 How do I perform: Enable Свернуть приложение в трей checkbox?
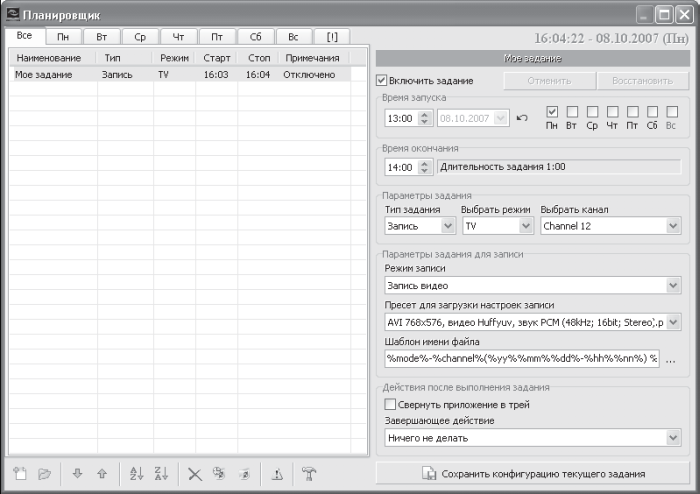coord(390,404)
